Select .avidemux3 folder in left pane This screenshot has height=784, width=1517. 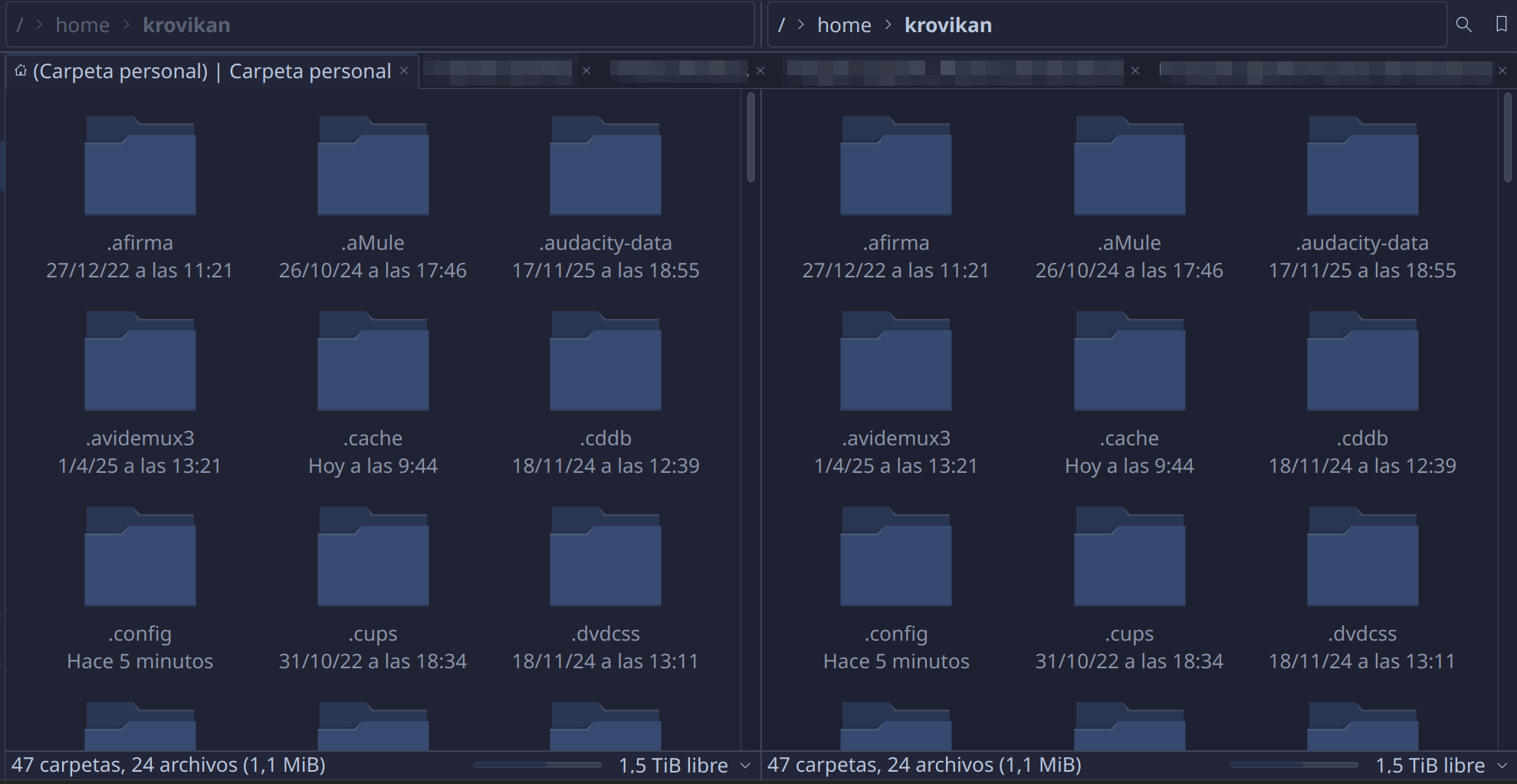click(140, 362)
